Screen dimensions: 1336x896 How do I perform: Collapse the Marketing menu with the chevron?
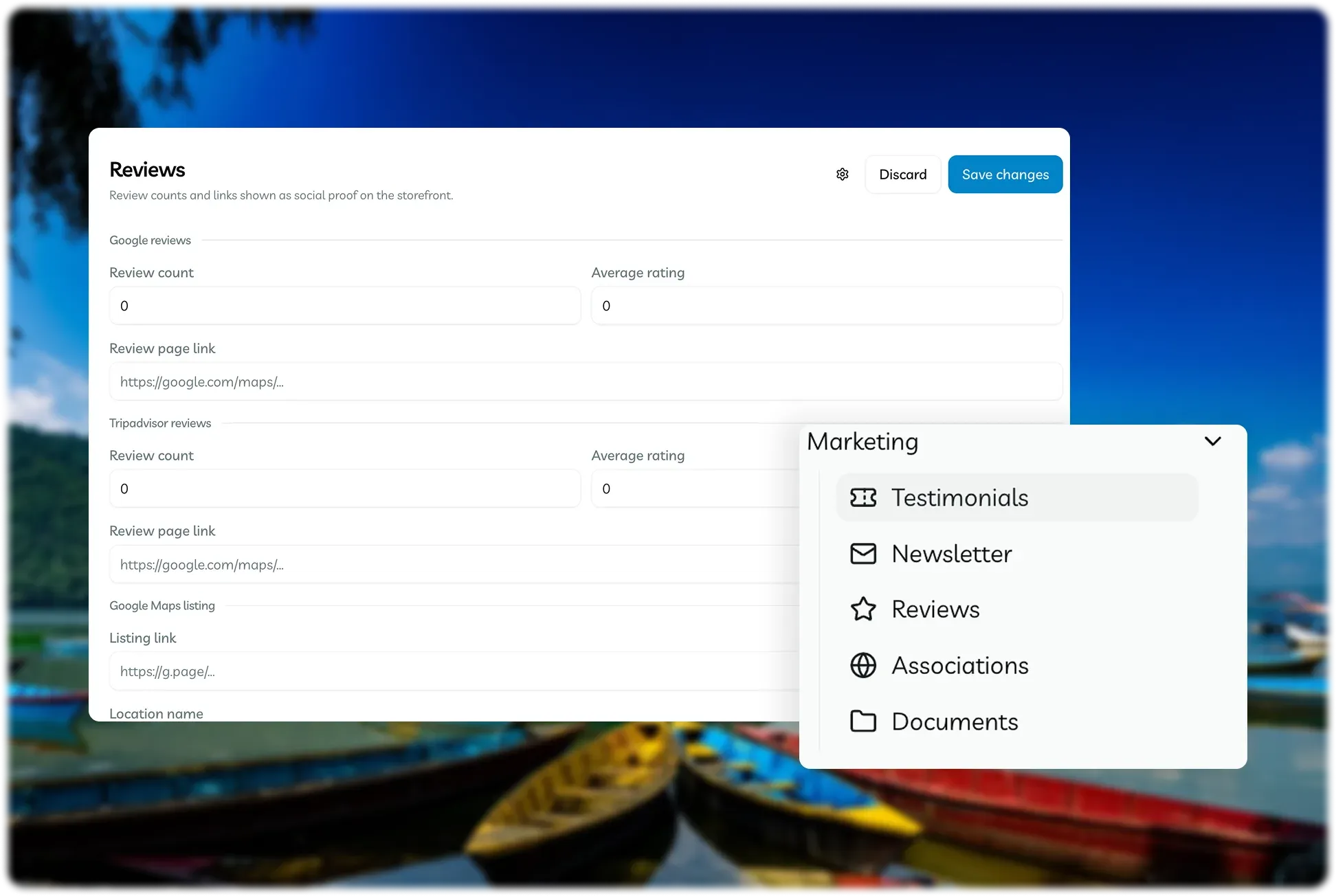pos(1212,441)
